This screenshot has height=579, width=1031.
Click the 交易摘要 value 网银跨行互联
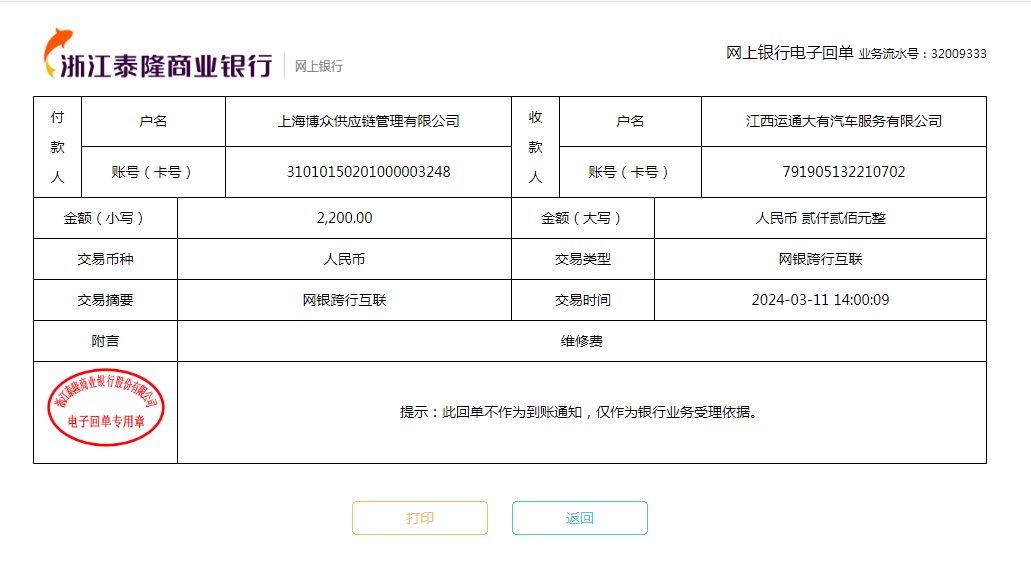344,300
